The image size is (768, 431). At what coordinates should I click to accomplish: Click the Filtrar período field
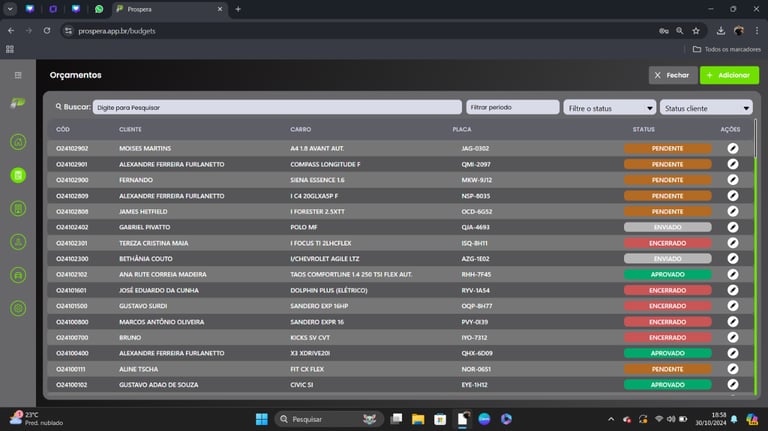[512, 107]
